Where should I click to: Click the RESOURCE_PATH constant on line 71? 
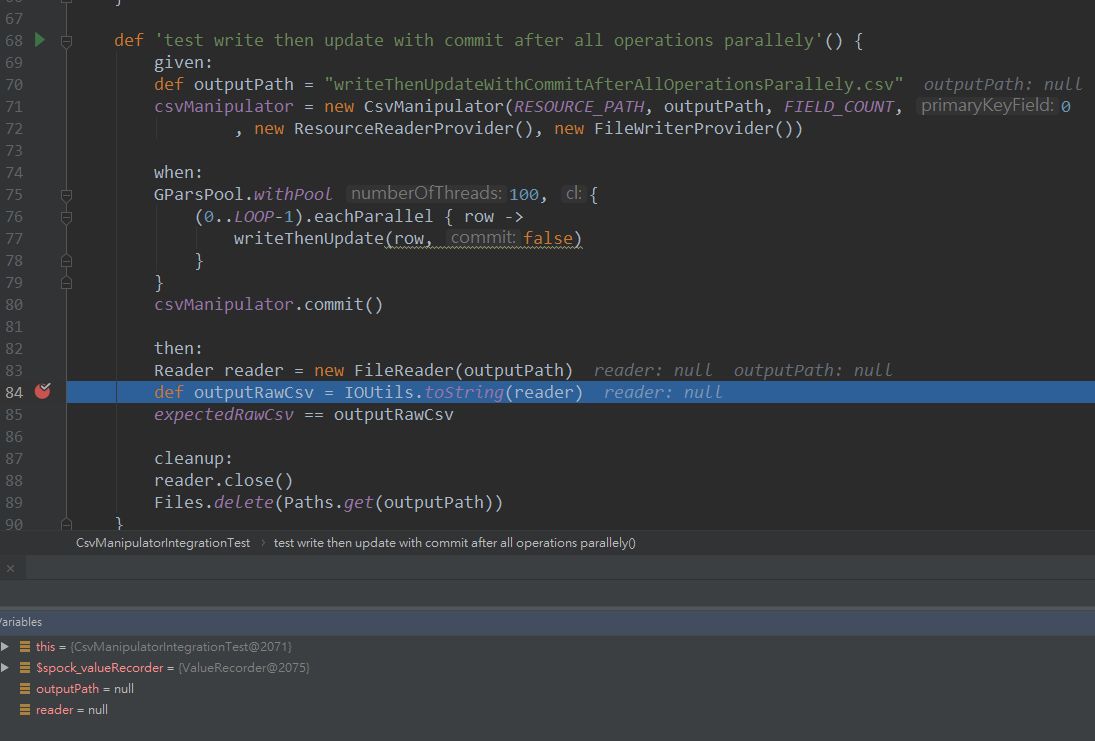(x=578, y=106)
